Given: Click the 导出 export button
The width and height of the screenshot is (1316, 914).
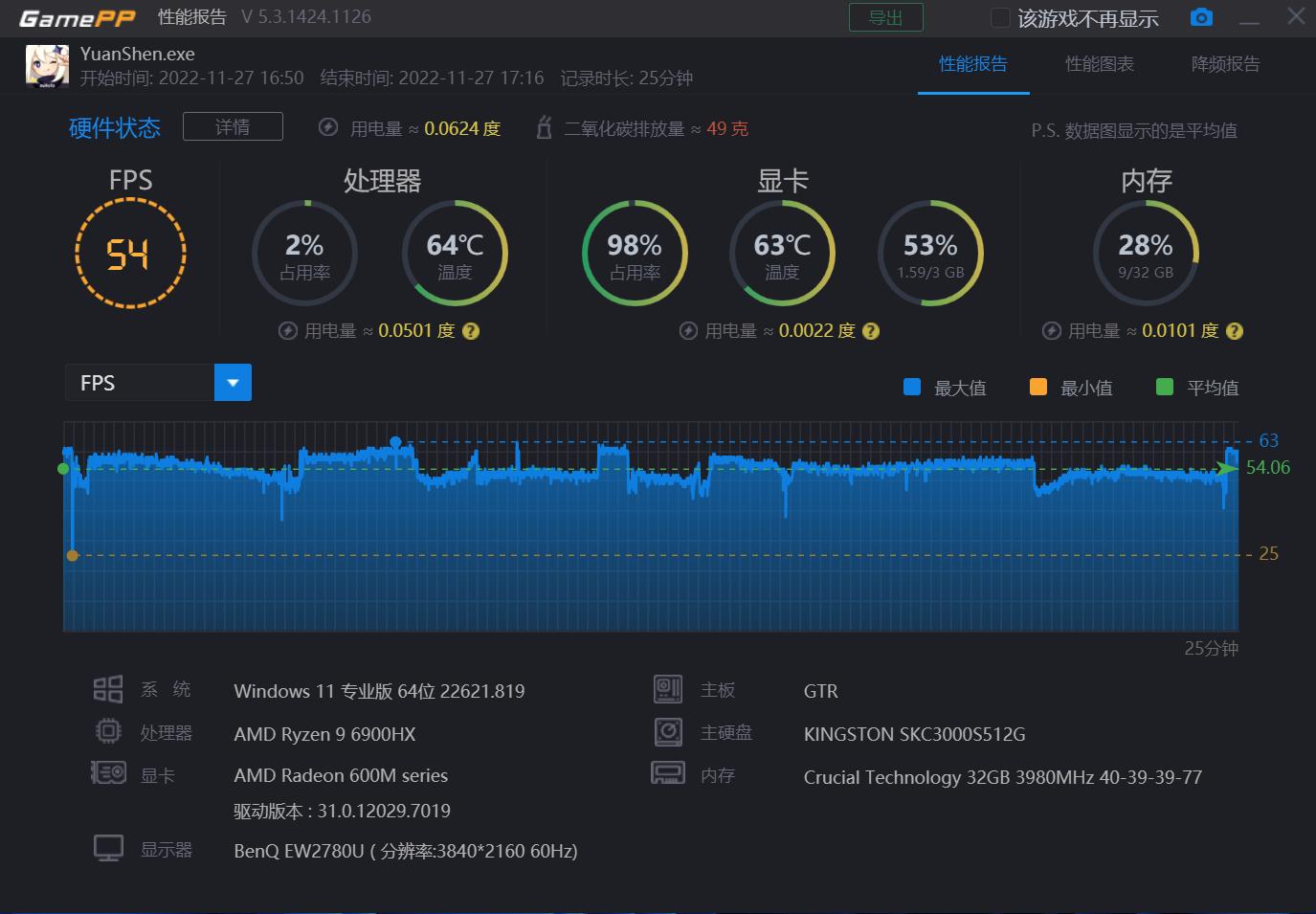Looking at the screenshot, I should coord(885,16).
